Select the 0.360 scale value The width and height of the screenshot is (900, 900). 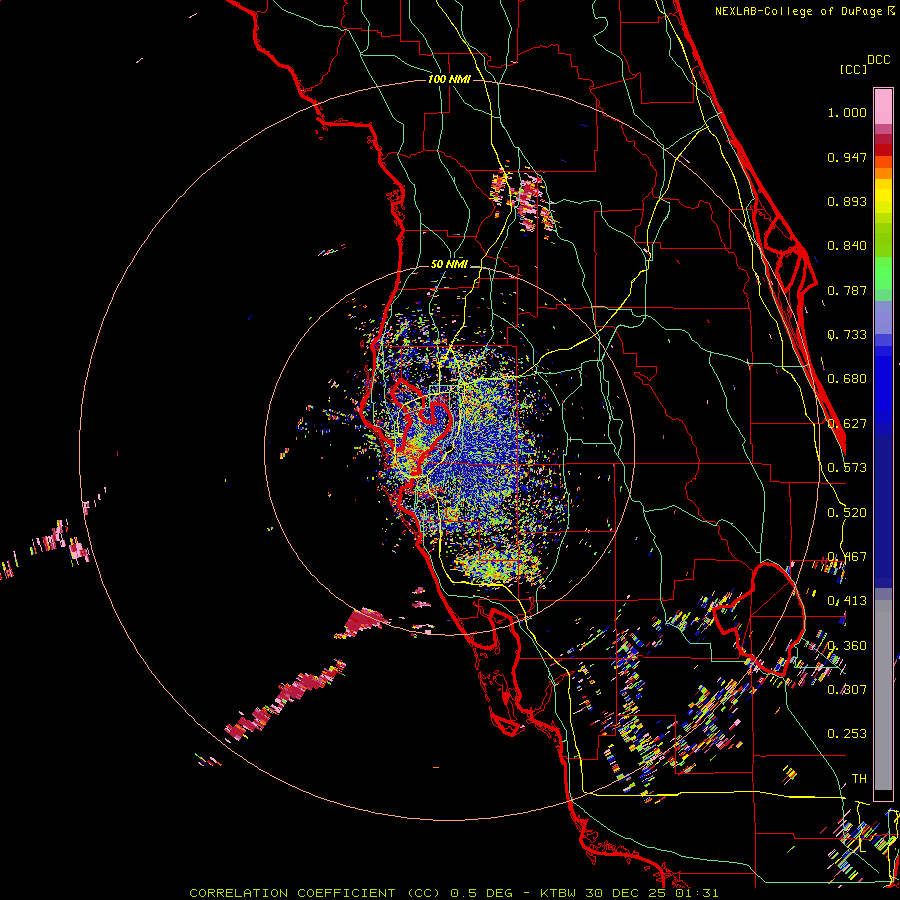click(x=847, y=646)
